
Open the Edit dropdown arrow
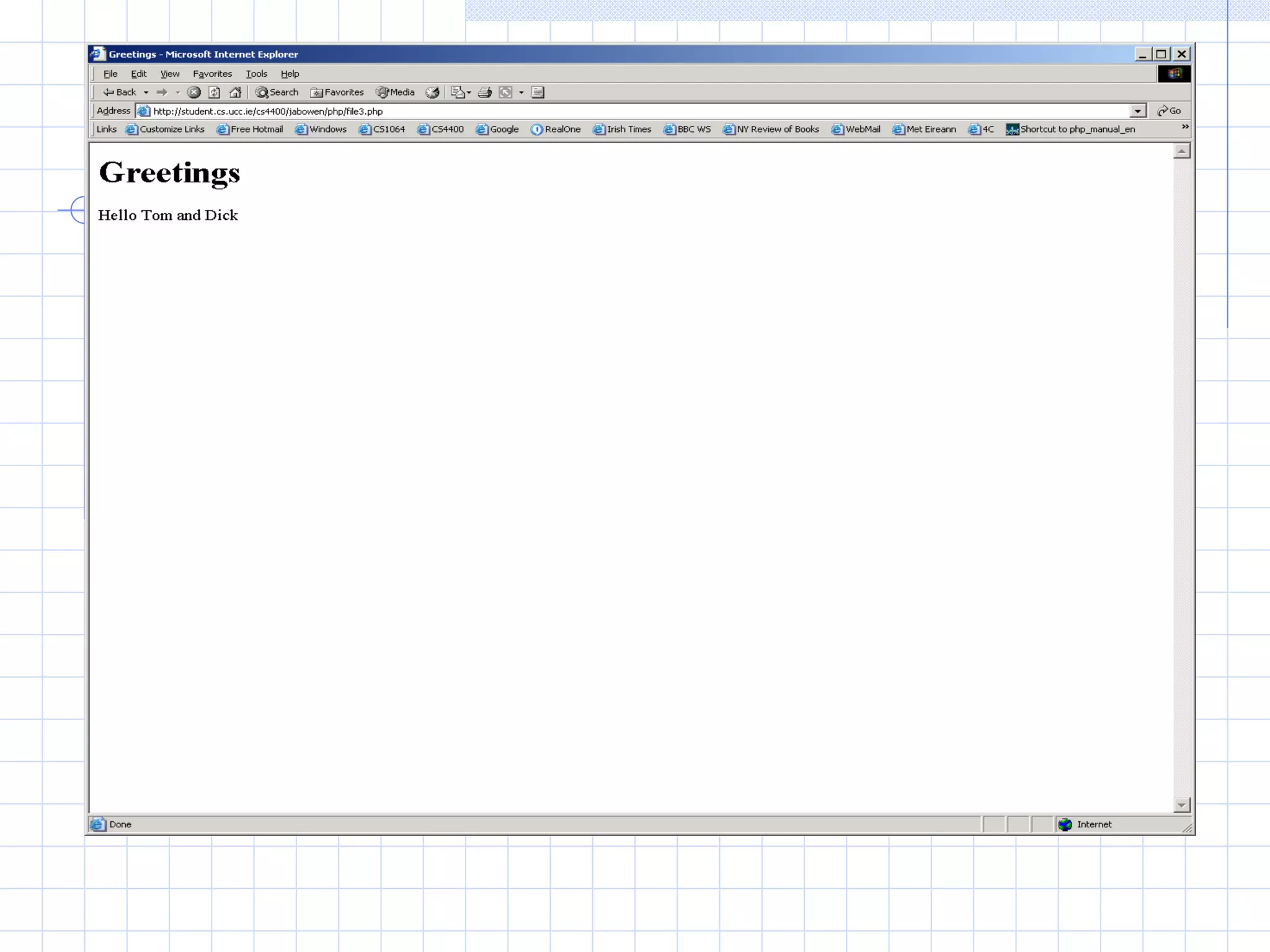tap(522, 92)
